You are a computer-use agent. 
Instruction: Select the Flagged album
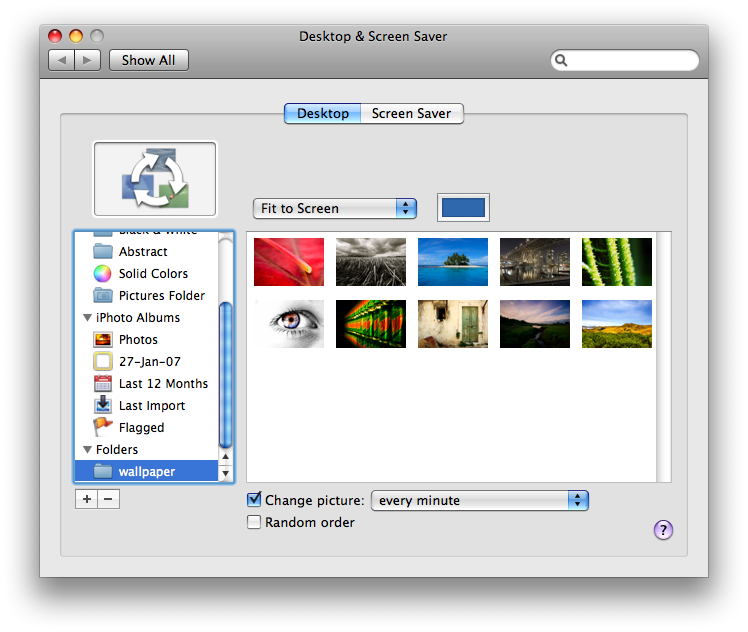point(141,428)
